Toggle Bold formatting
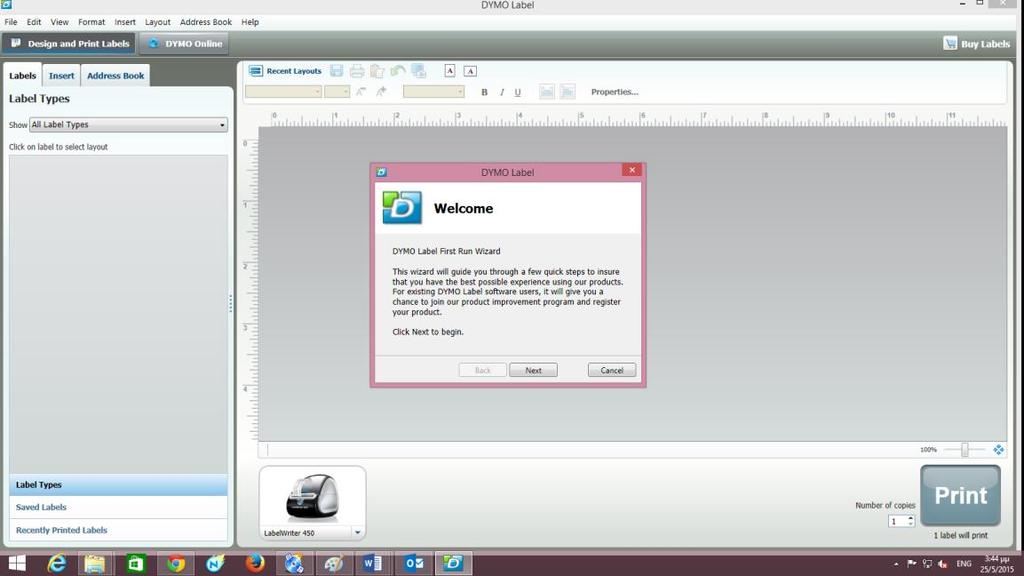1024x576 pixels. 485,92
